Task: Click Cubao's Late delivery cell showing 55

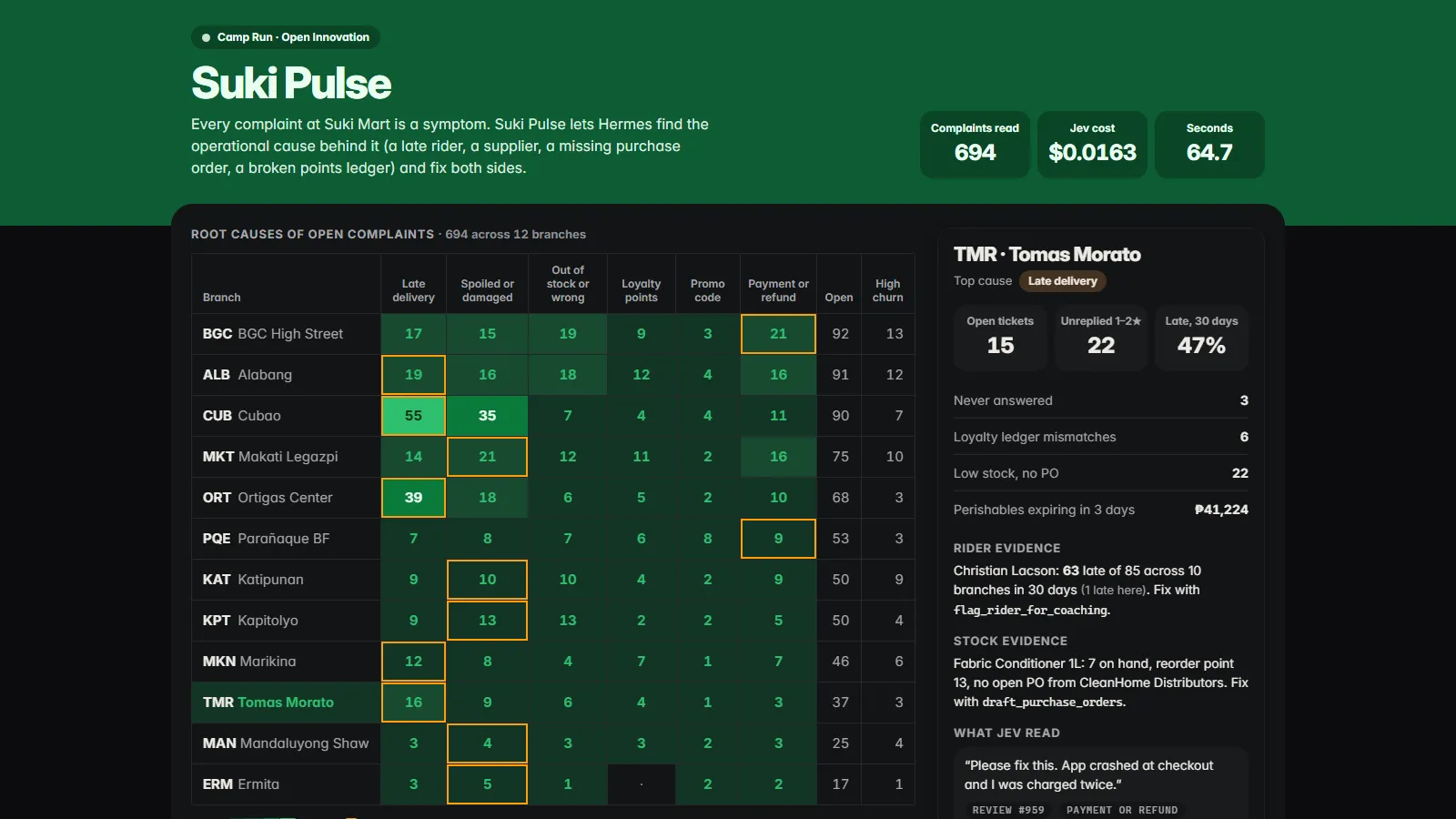Action: 413,416
